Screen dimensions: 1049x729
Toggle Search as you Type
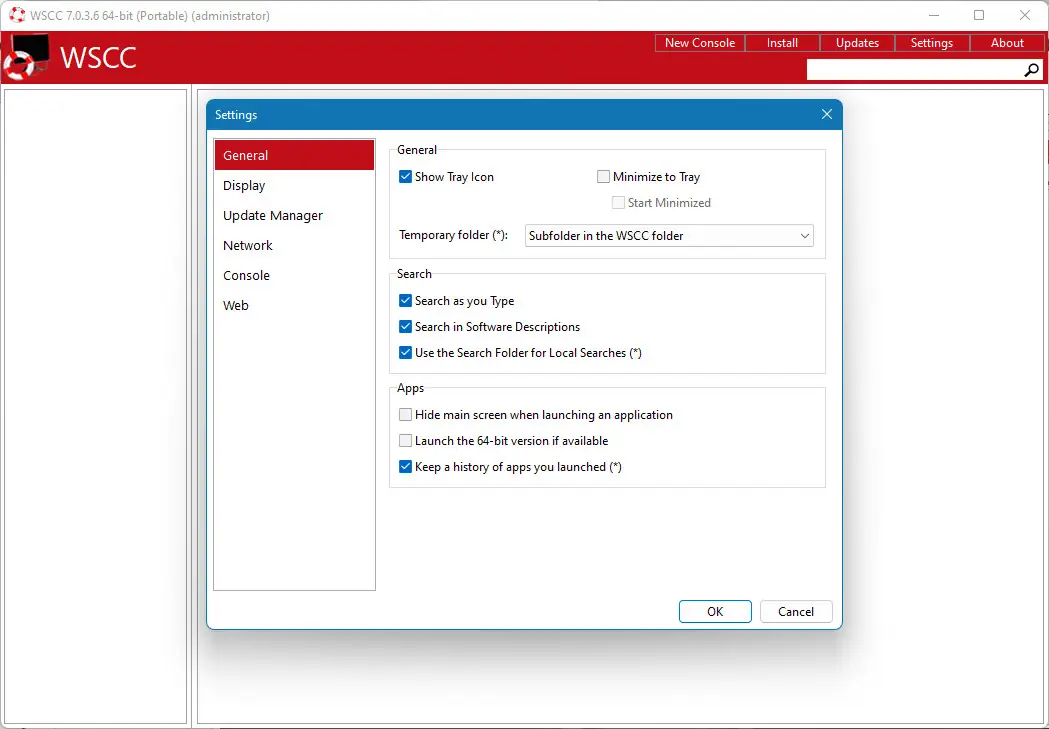click(405, 300)
